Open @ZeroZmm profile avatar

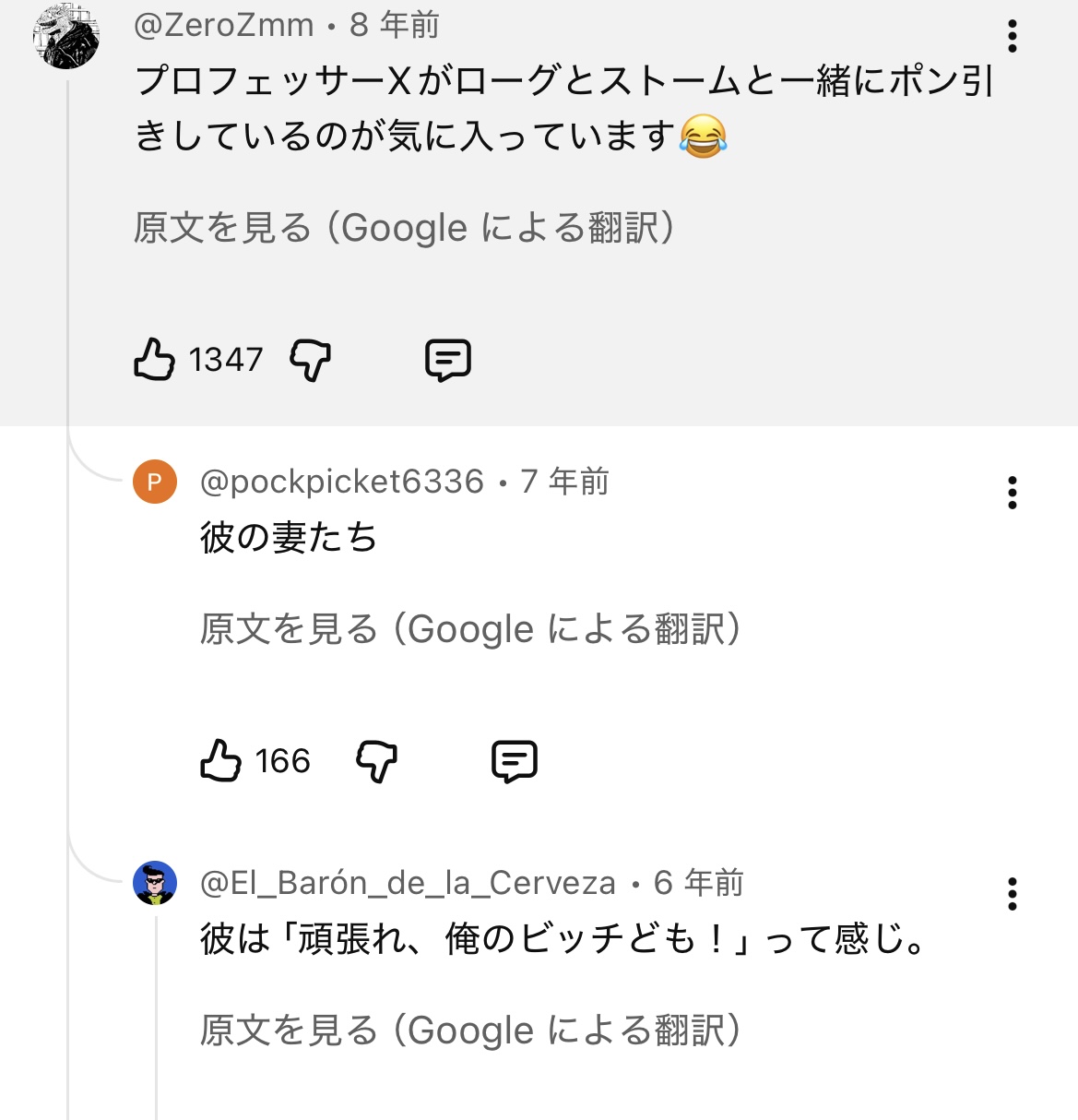tap(66, 37)
